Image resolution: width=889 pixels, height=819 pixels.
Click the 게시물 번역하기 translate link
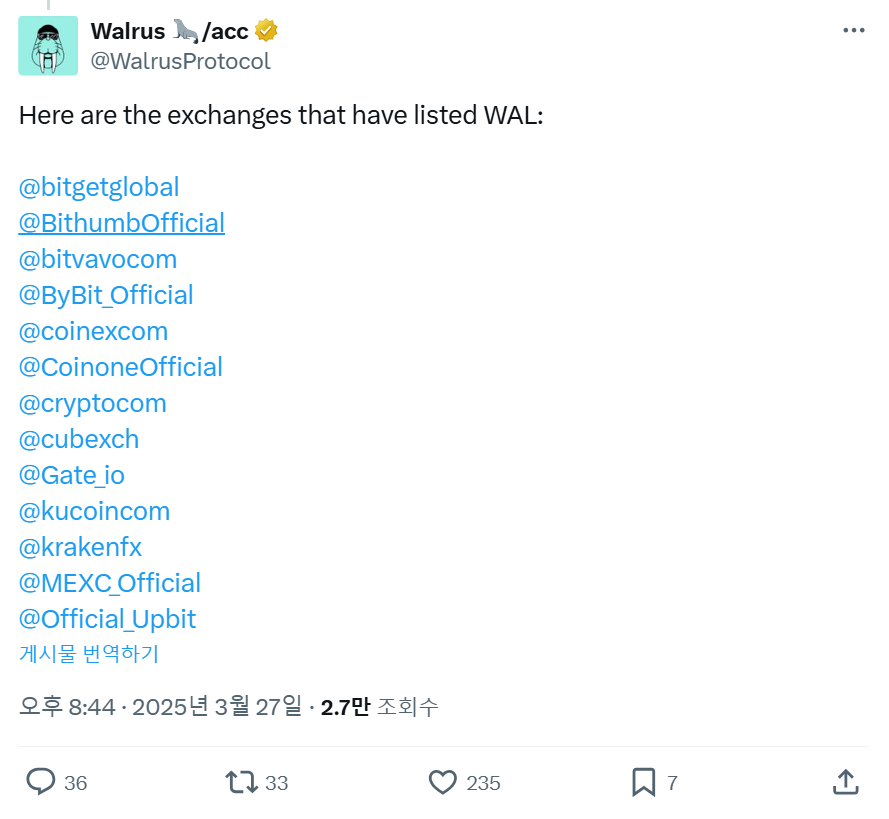coord(88,654)
